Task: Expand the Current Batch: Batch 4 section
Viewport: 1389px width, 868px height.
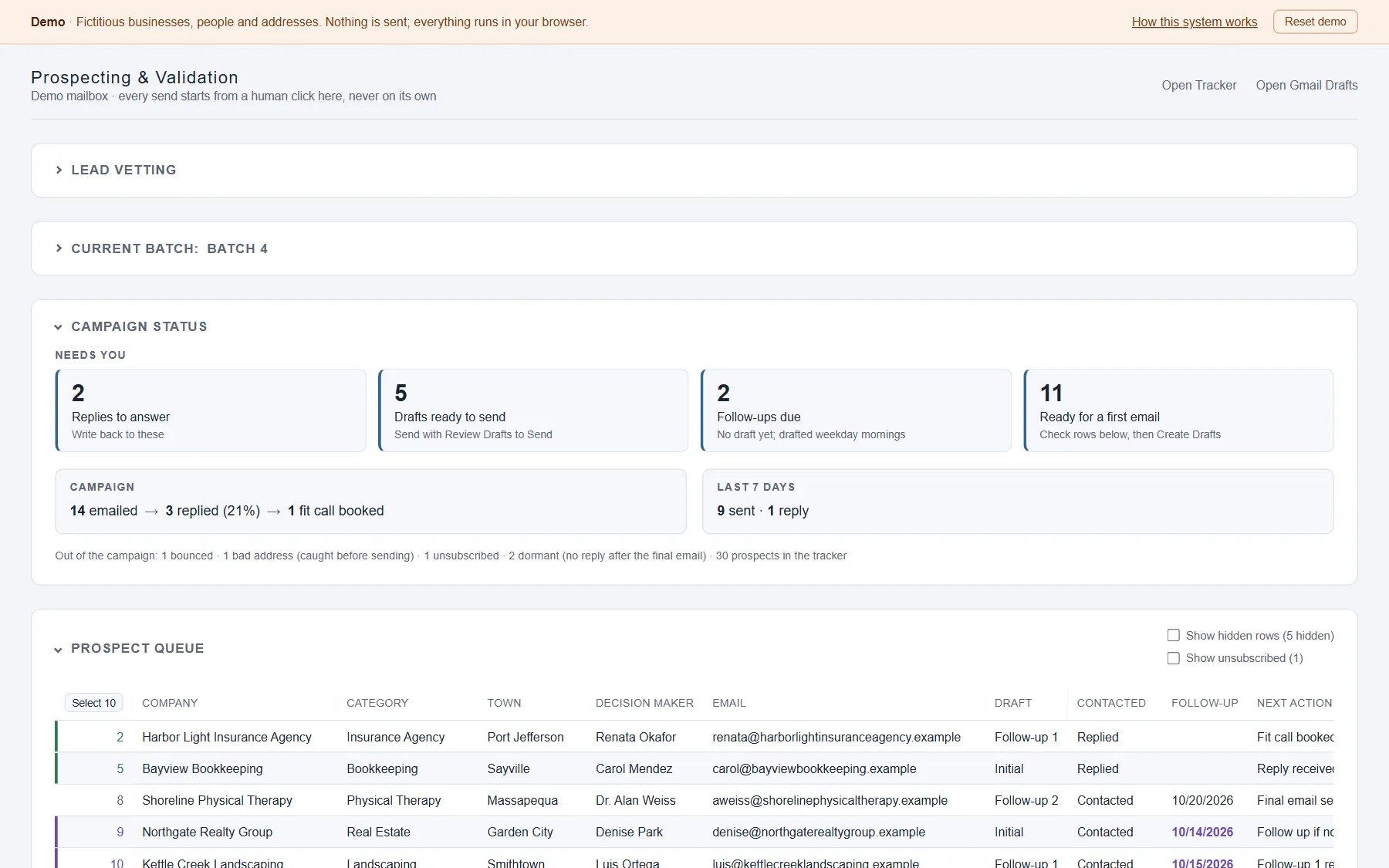Action: [x=161, y=248]
